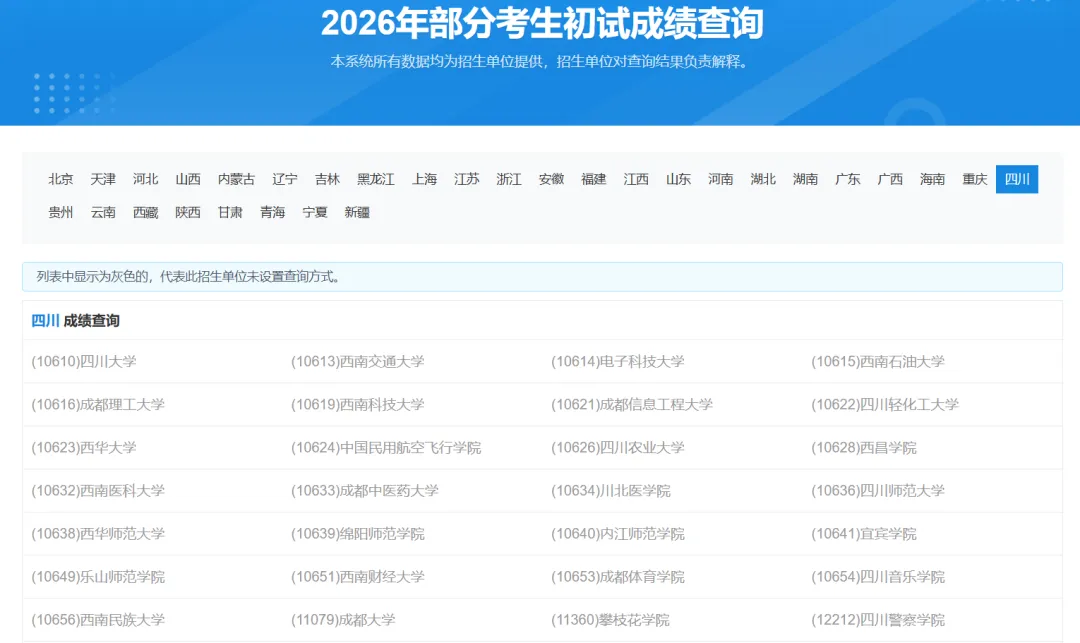The width and height of the screenshot is (1080, 643).
Task: Select the 内蒙古 province tab
Action: (236, 179)
